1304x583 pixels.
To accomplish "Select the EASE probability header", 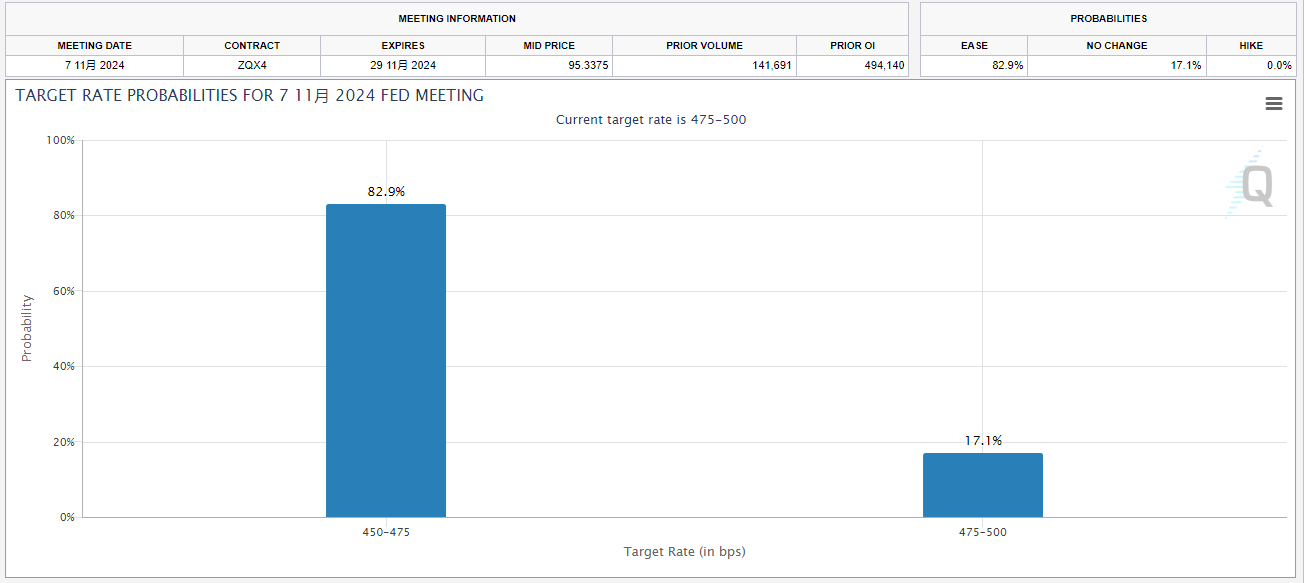I will (974, 46).
